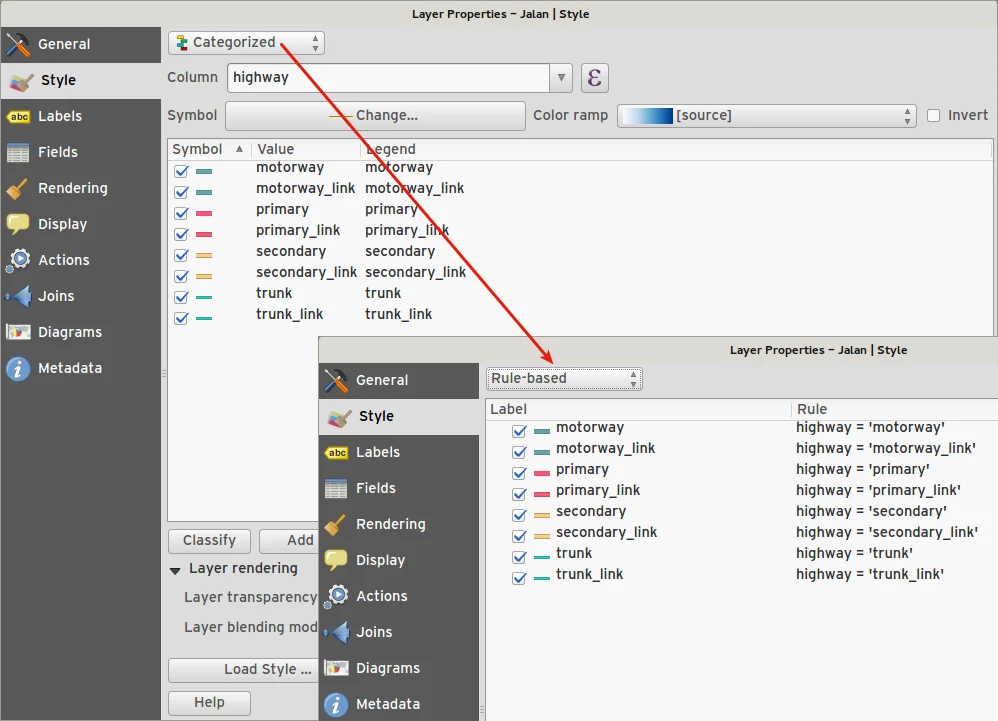The height and width of the screenshot is (721, 998).
Task: Click the Column field containing highway
Action: [388, 78]
